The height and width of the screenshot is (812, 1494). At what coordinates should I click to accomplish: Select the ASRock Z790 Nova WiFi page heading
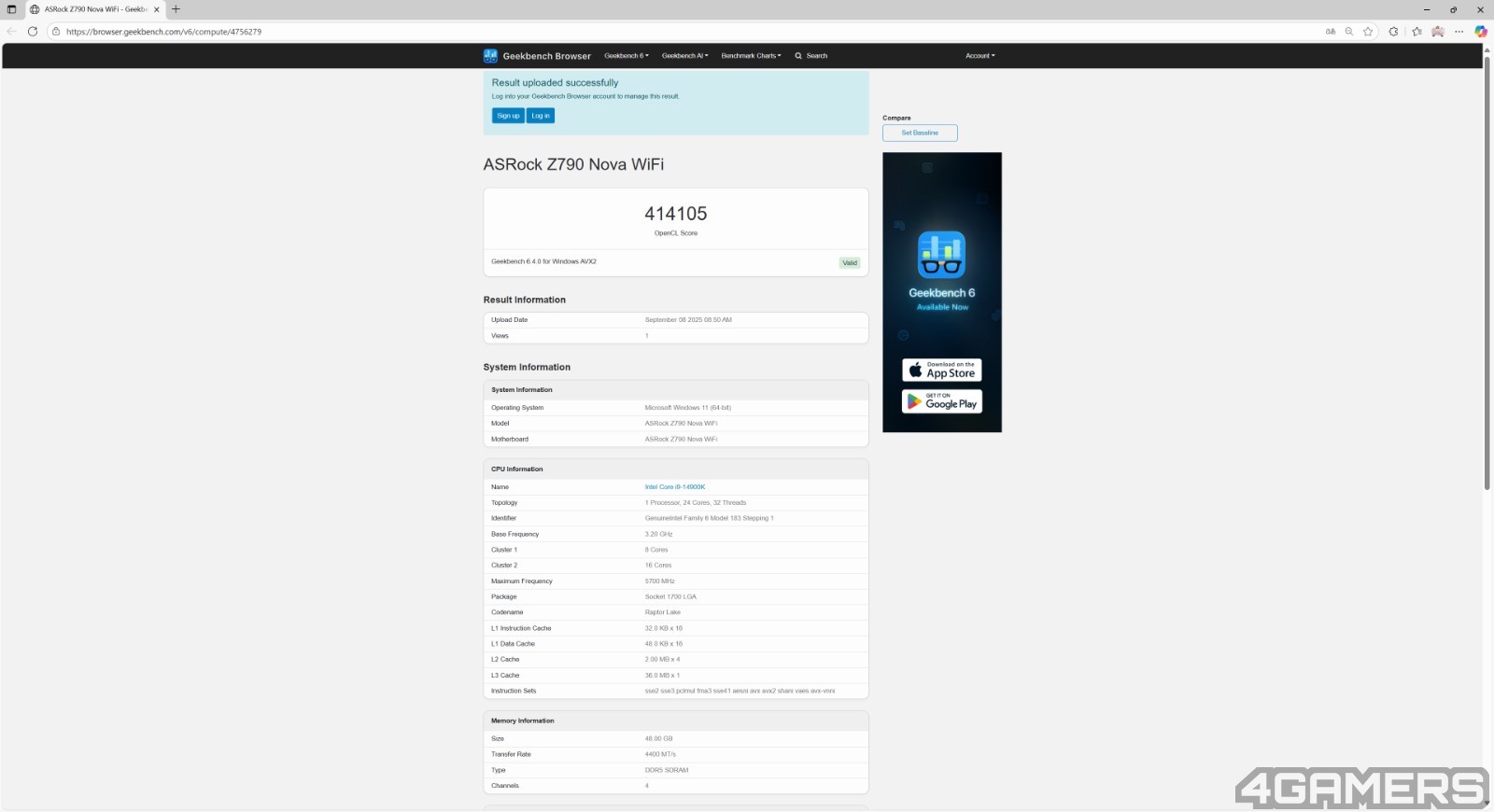click(x=573, y=164)
